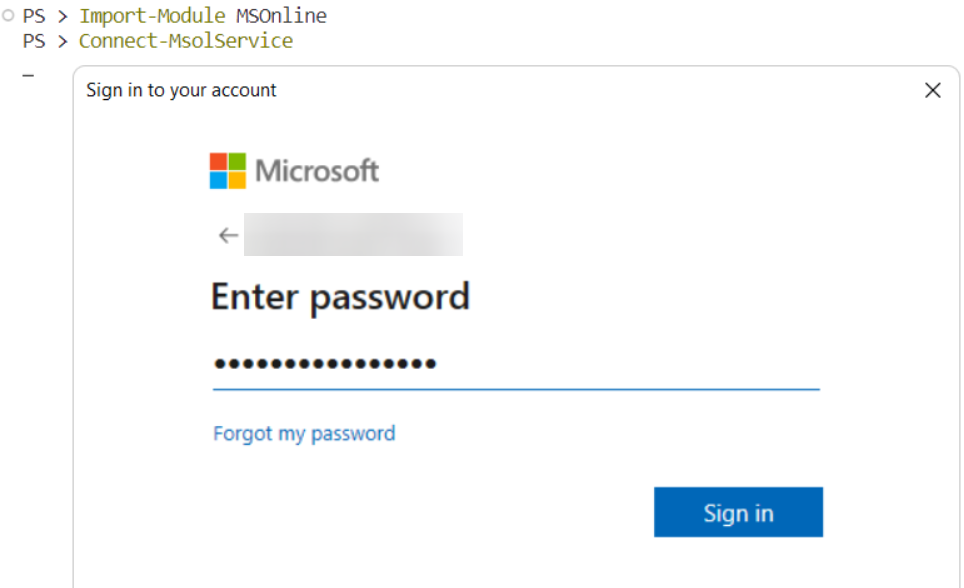Focus the masked password input field
This screenshot has width=964, height=588.
(x=516, y=364)
